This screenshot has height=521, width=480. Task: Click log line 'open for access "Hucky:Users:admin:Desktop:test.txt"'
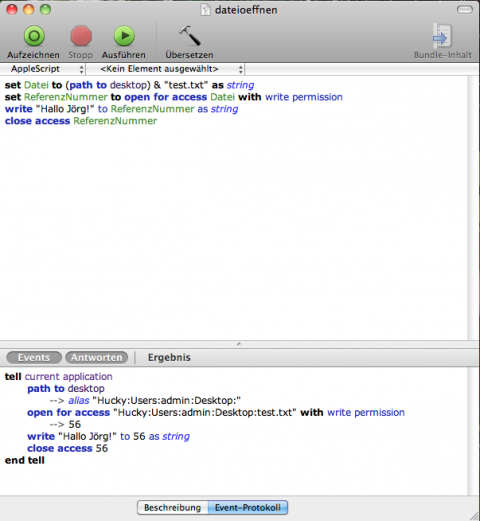point(216,412)
